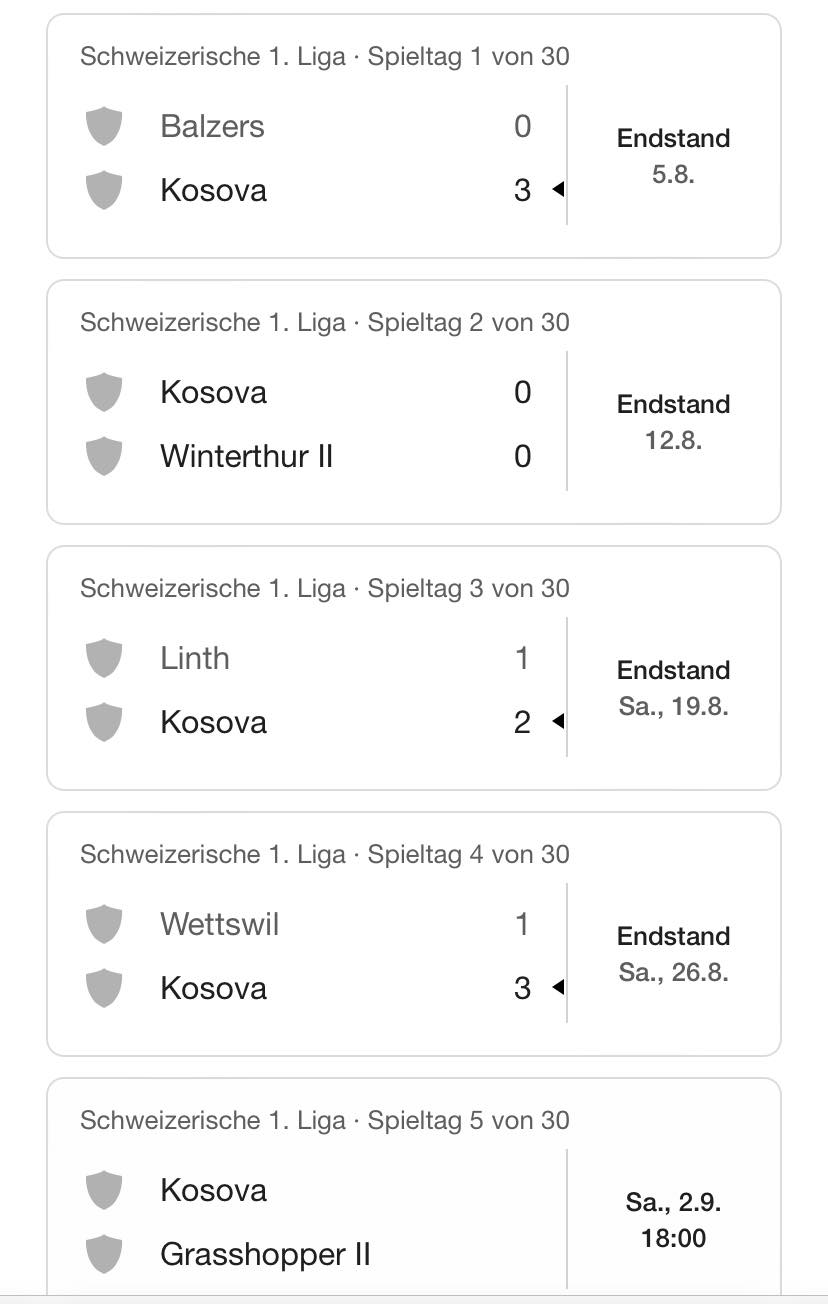Open the Grasshopper II team name

[265, 1254]
